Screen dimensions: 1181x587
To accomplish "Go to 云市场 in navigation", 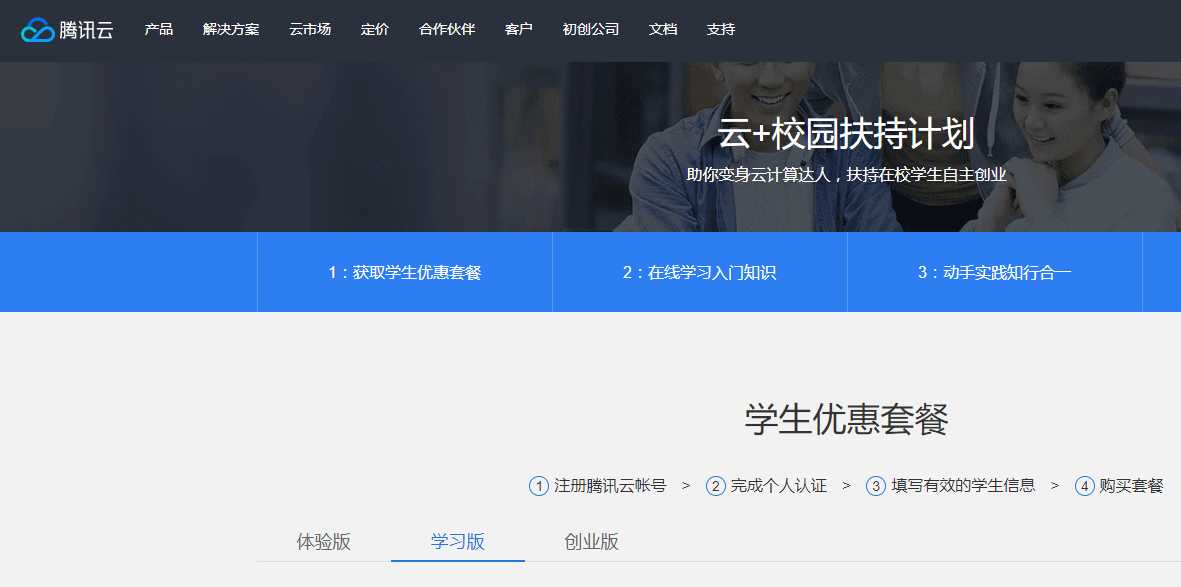I will pos(310,29).
